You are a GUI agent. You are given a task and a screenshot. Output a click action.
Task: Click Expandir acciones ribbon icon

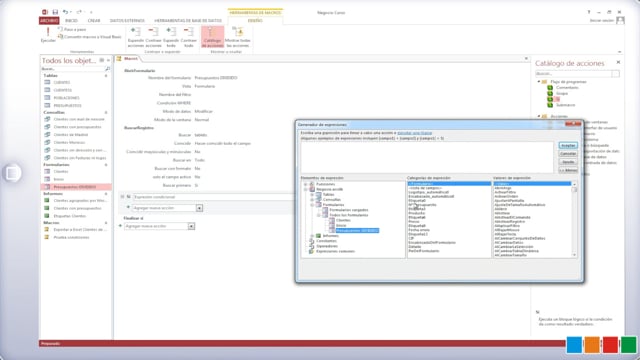(136, 37)
